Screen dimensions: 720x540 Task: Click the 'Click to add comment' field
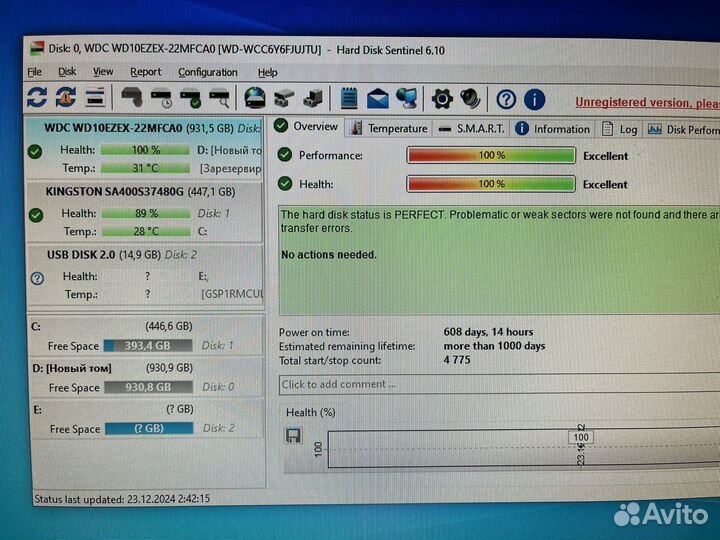pos(499,384)
